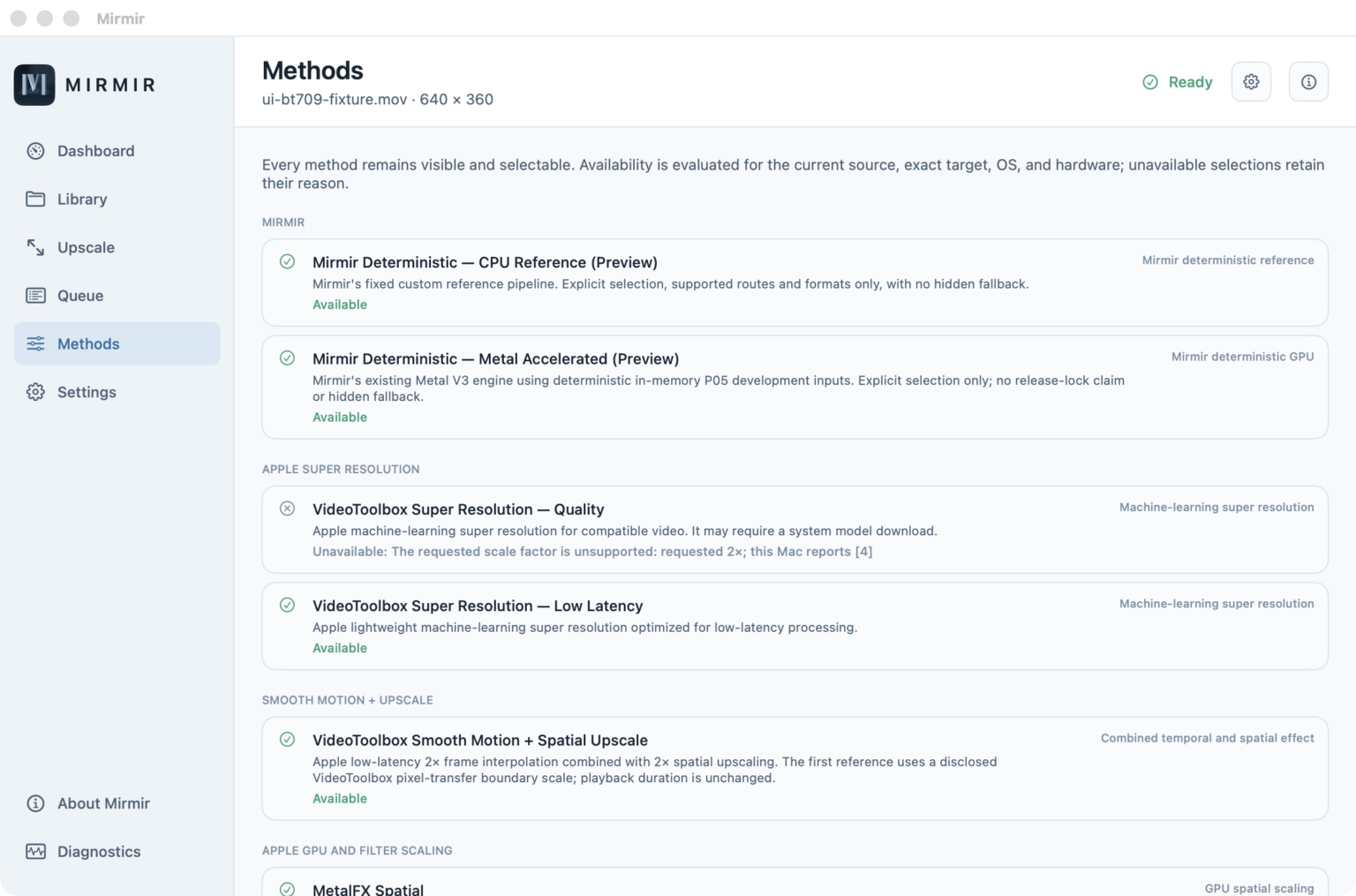Click 'Machine-learning super resolution' tag on Low Latency card
1356x896 pixels.
pos(1217,604)
